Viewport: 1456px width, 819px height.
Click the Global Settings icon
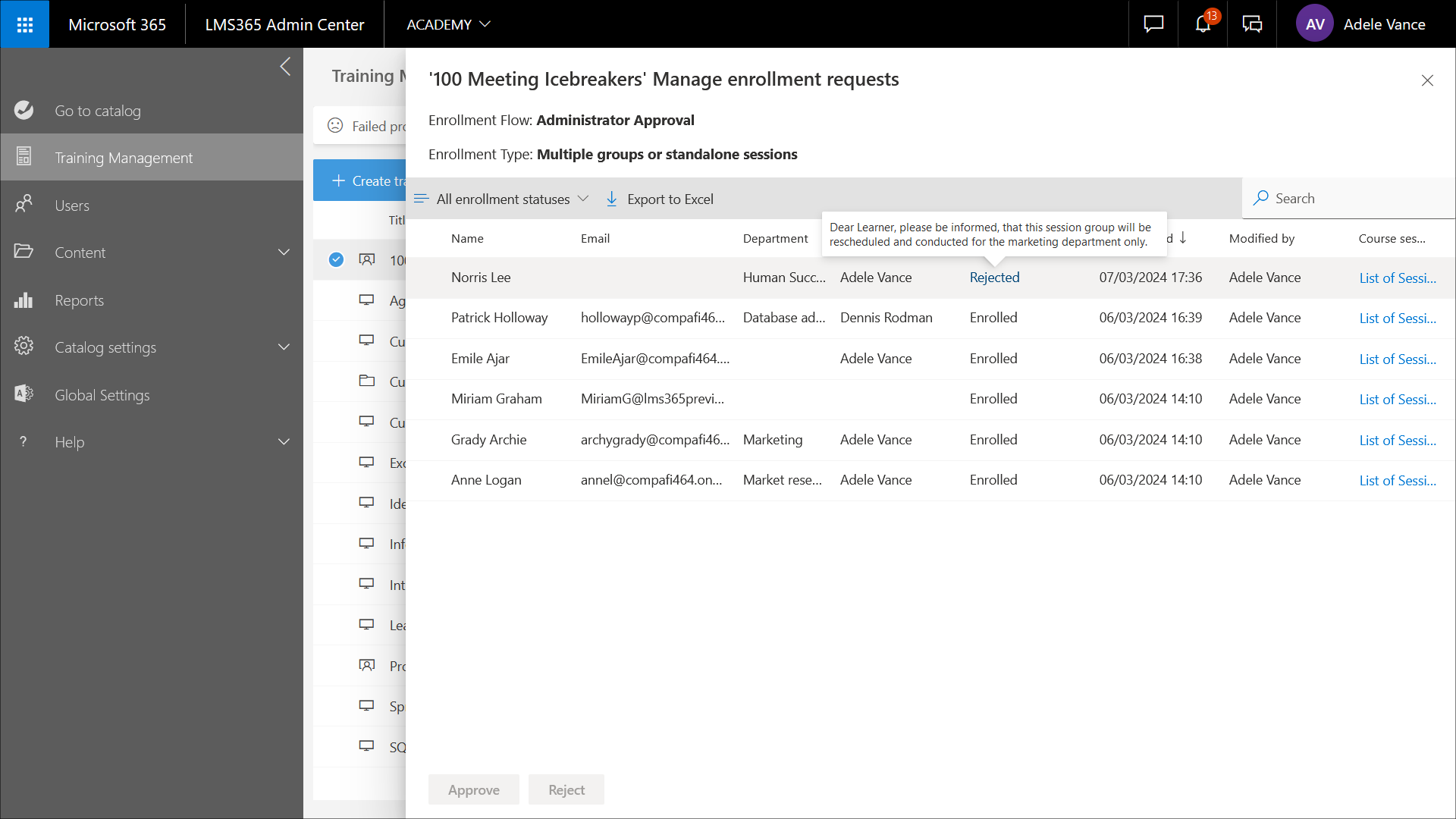pos(24,394)
